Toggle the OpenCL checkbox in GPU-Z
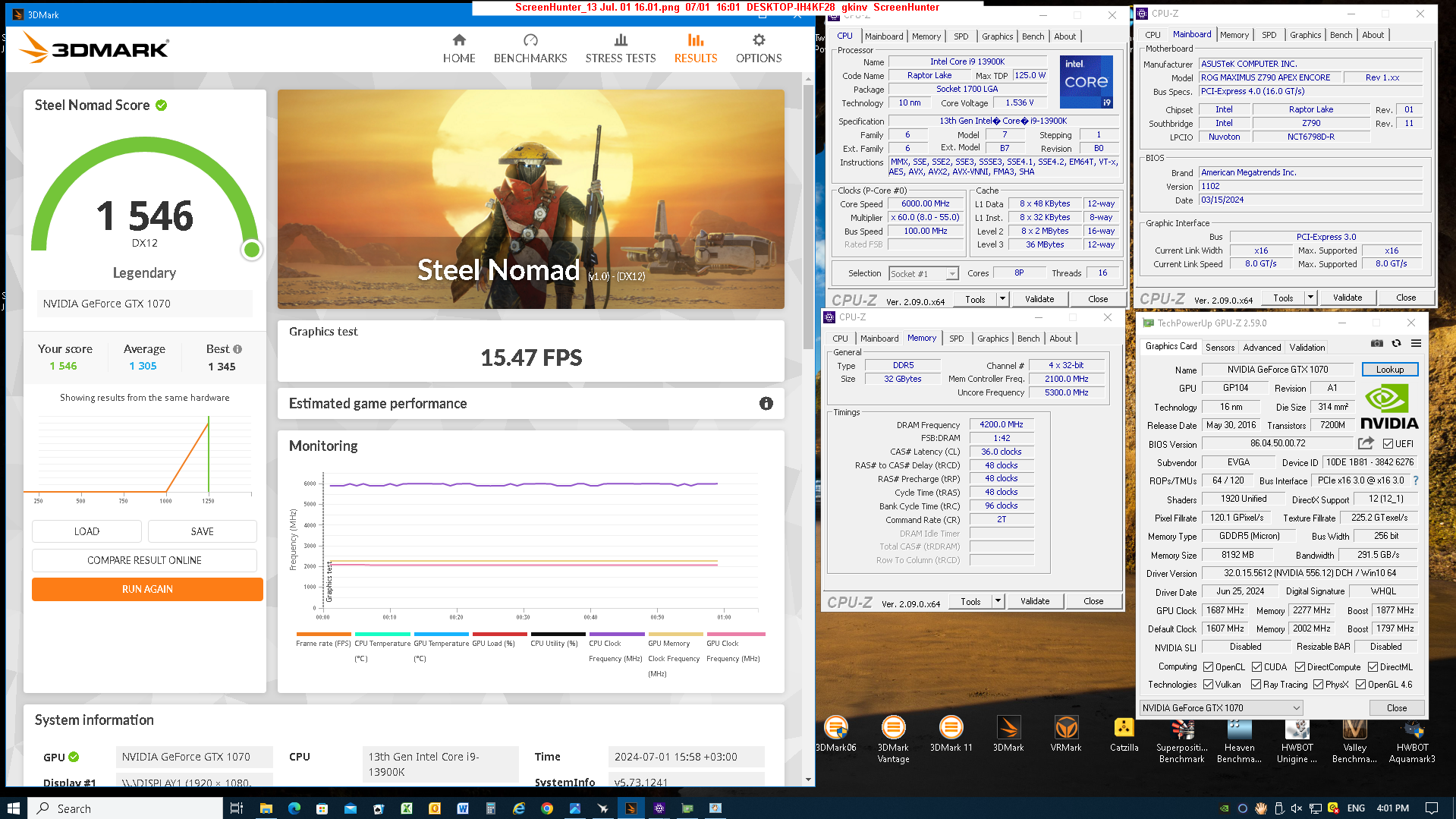This screenshot has width=1456, height=819. pyautogui.click(x=1208, y=667)
